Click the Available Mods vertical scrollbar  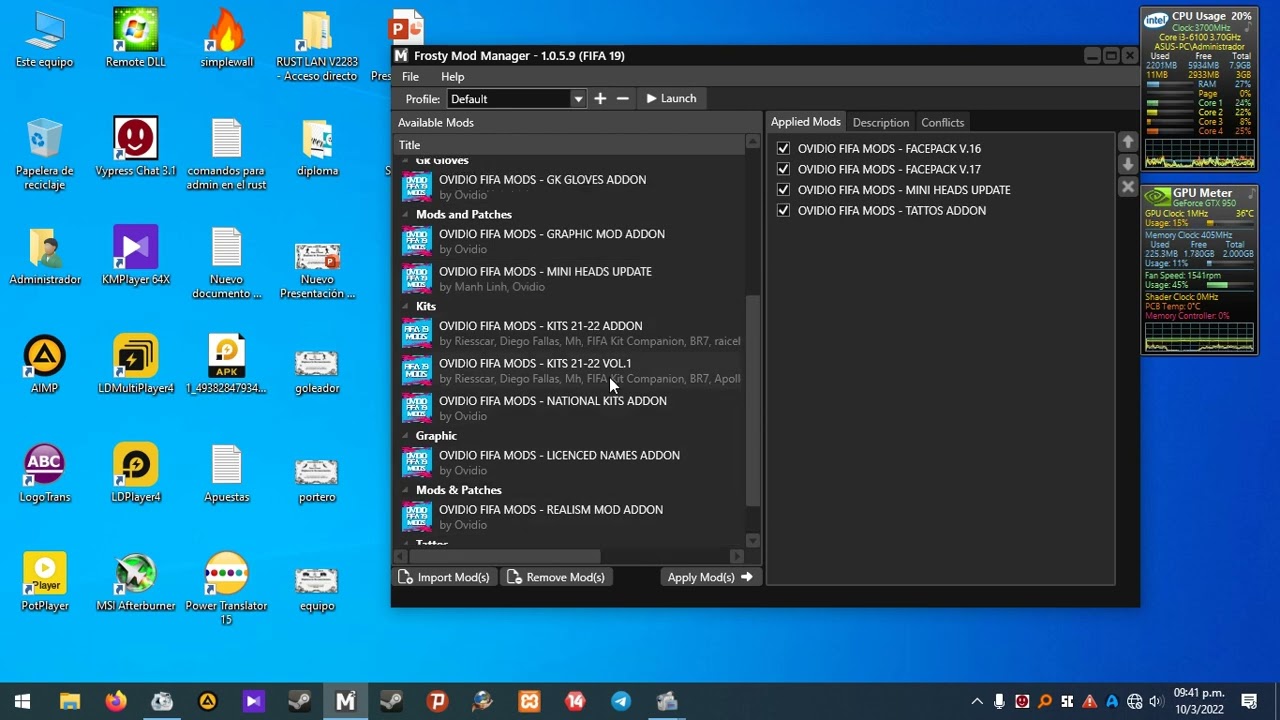click(753, 400)
